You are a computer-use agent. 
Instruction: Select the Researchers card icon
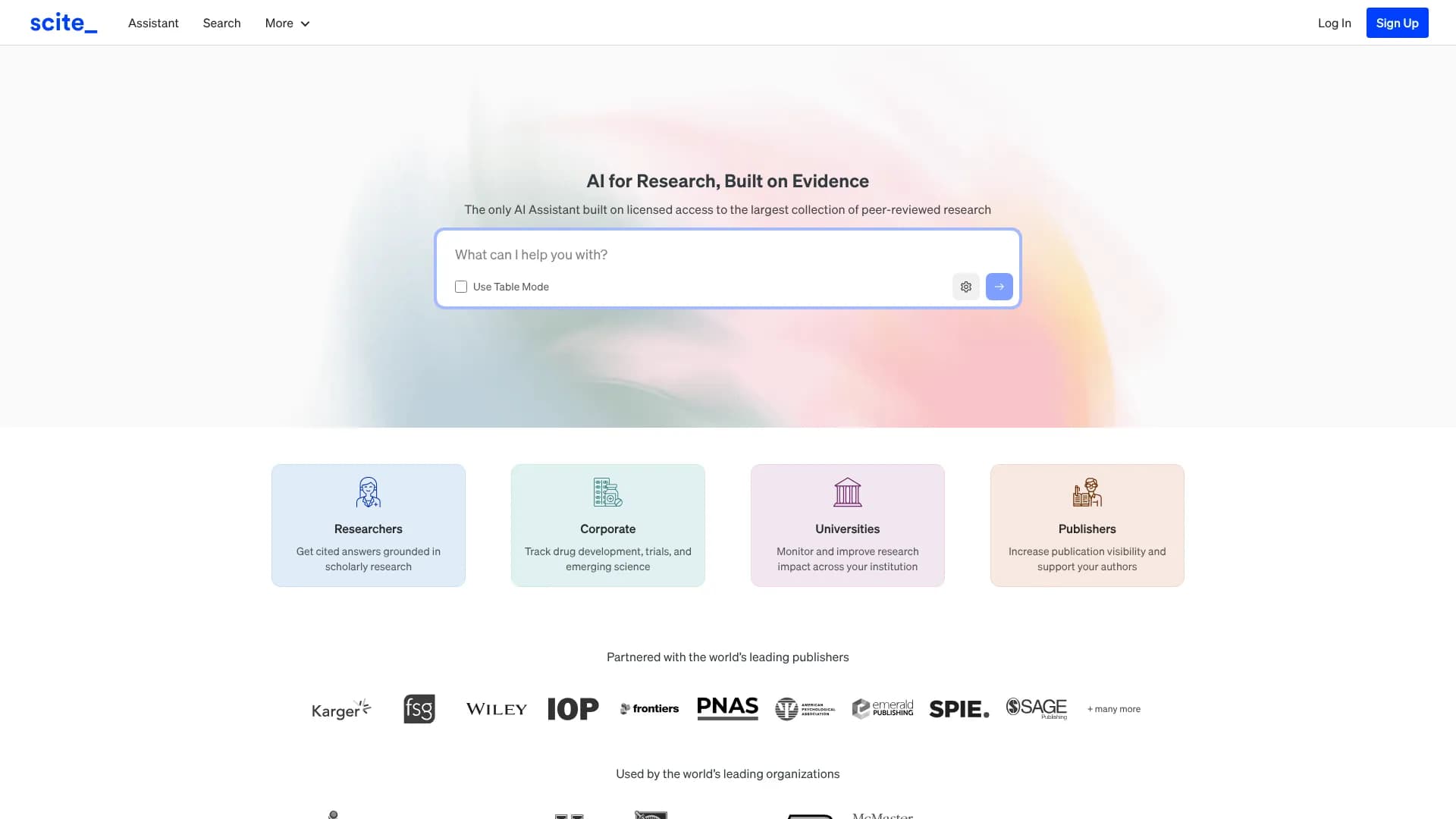tap(368, 492)
